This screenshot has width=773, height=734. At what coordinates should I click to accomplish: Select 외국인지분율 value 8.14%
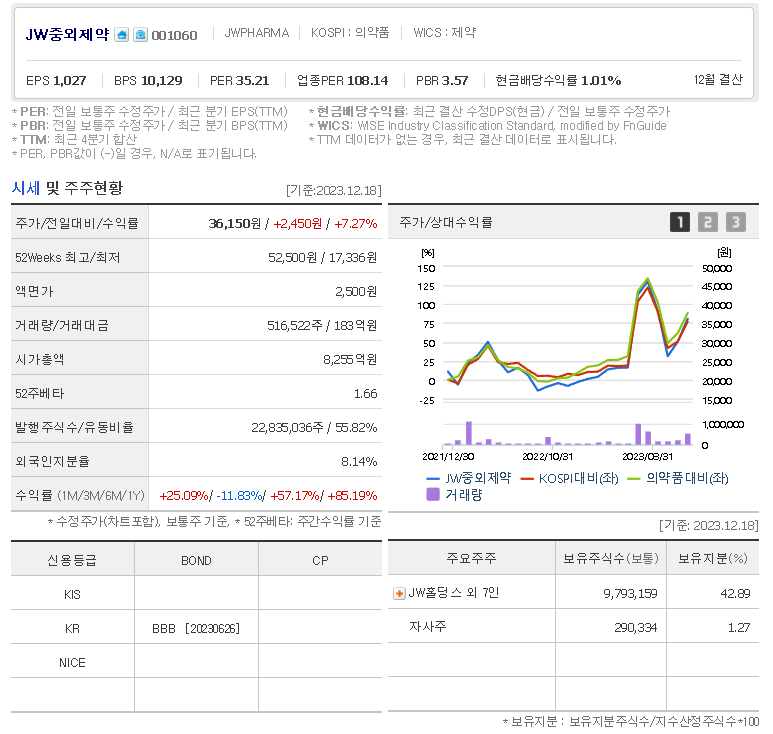[359, 462]
